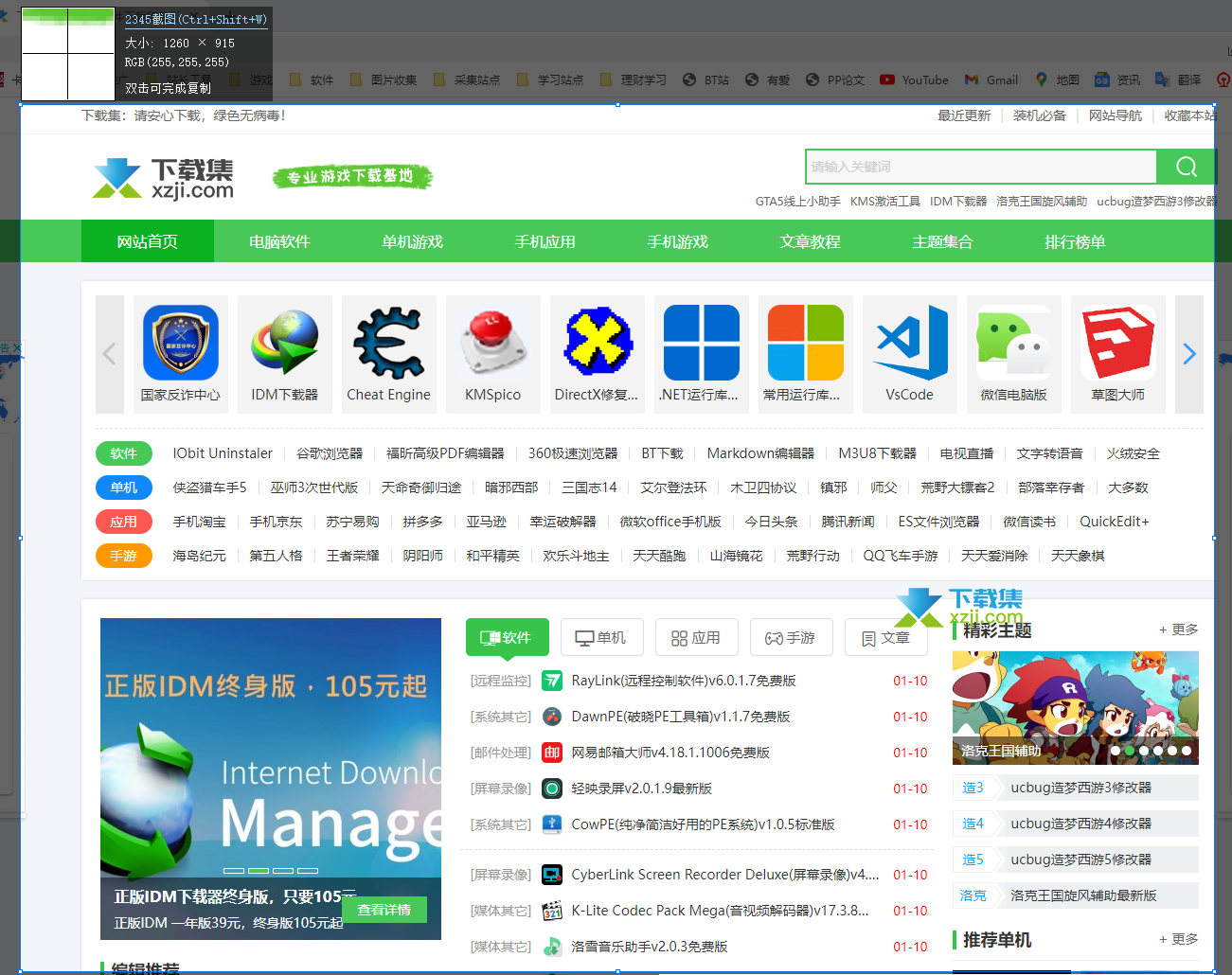Viewport: 1232px width, 975px height.
Task: Open the KMS激活工具 hot search link
Action: pos(885,202)
